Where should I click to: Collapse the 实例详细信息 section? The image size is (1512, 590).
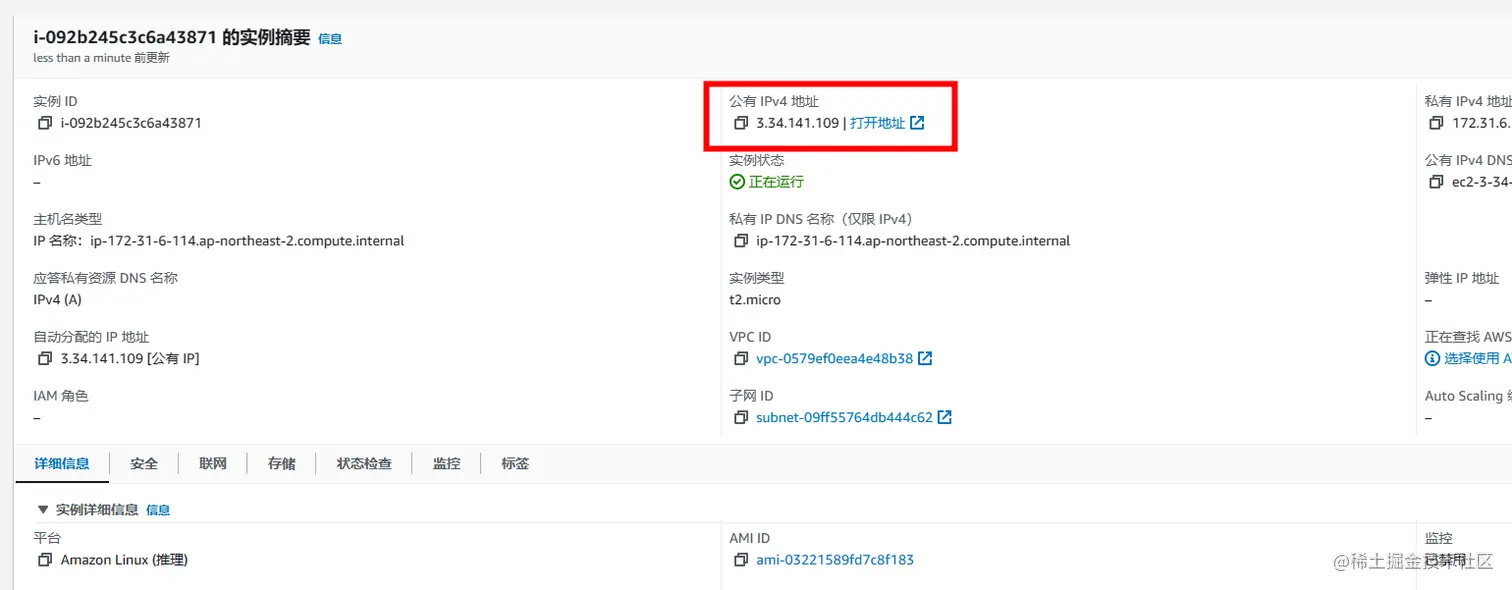pyautogui.click(x=43, y=510)
